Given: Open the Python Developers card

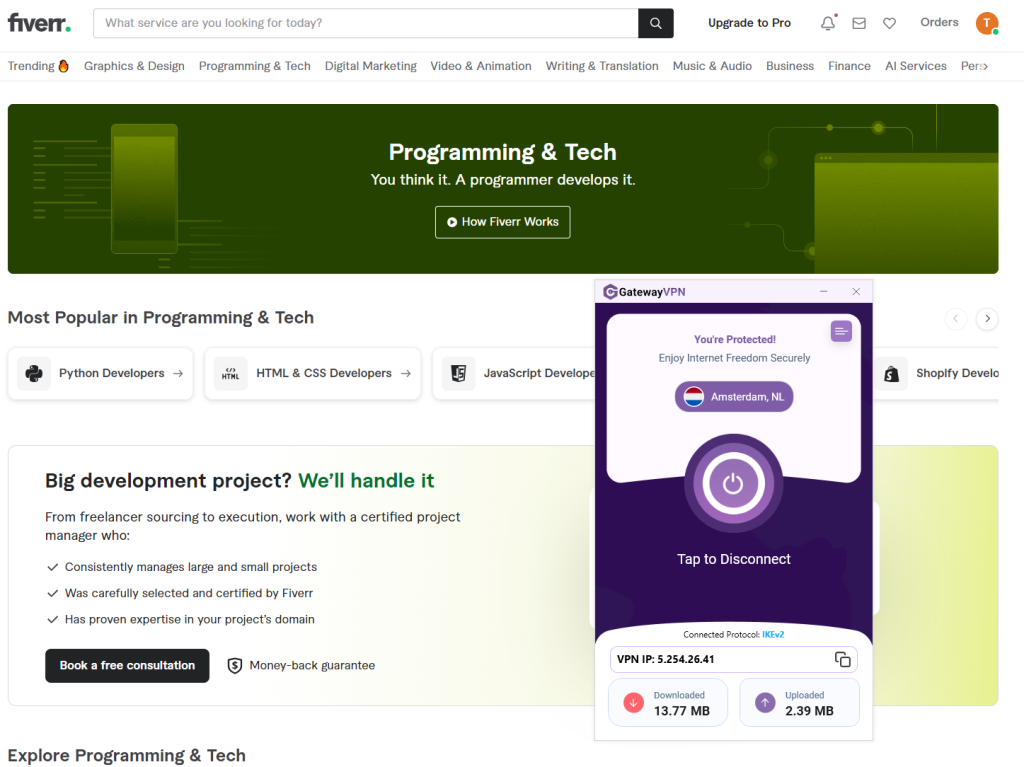Looking at the screenshot, I should [101, 373].
